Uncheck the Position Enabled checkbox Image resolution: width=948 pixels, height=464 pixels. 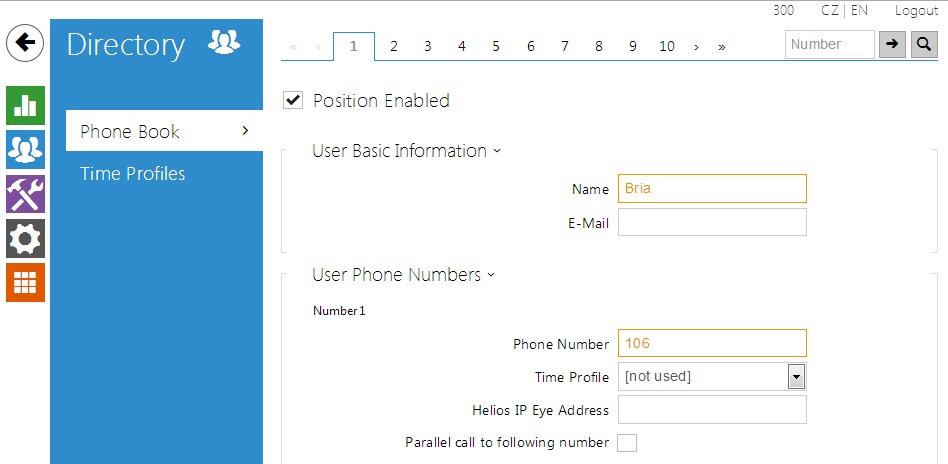coord(293,100)
